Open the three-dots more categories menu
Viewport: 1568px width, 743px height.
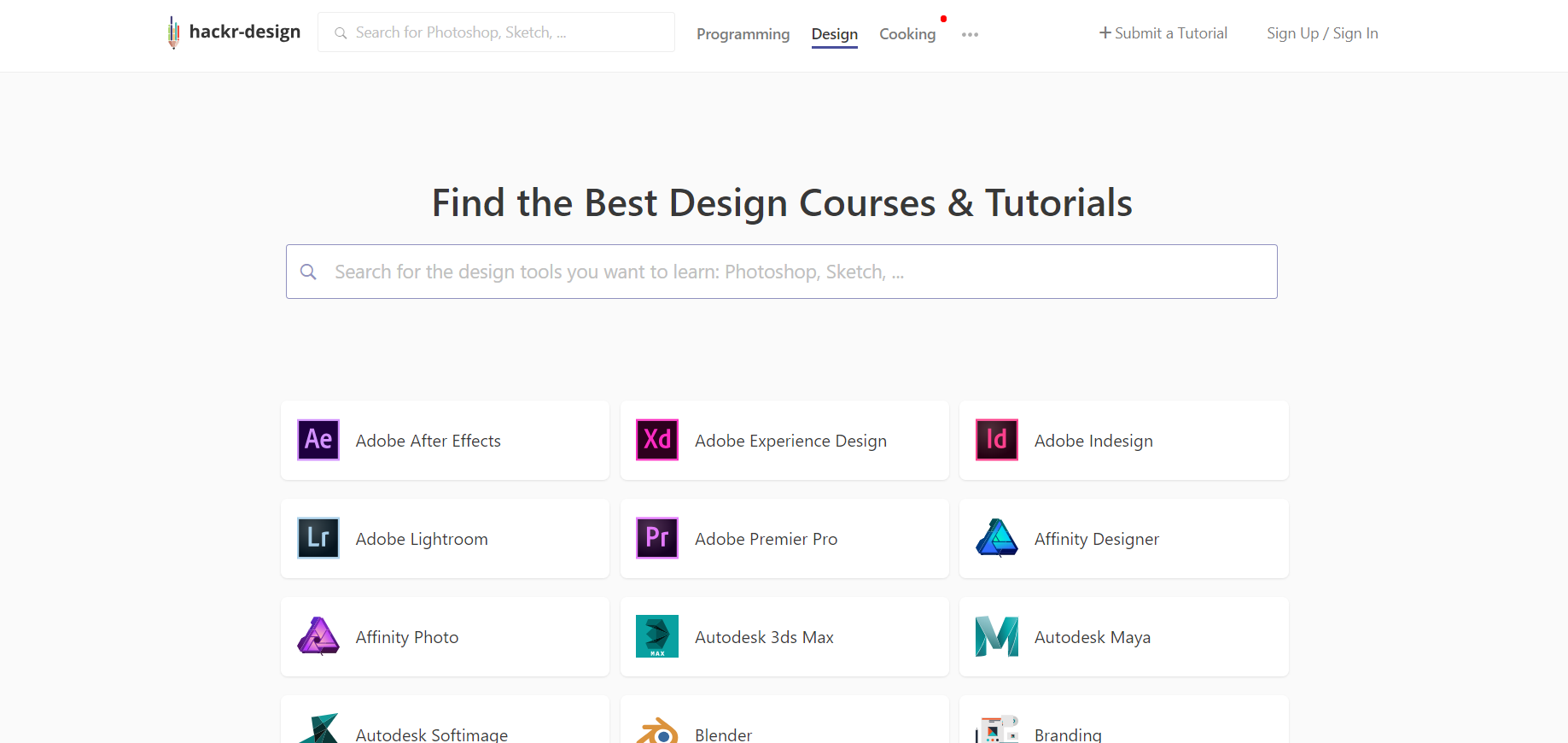coord(970,35)
